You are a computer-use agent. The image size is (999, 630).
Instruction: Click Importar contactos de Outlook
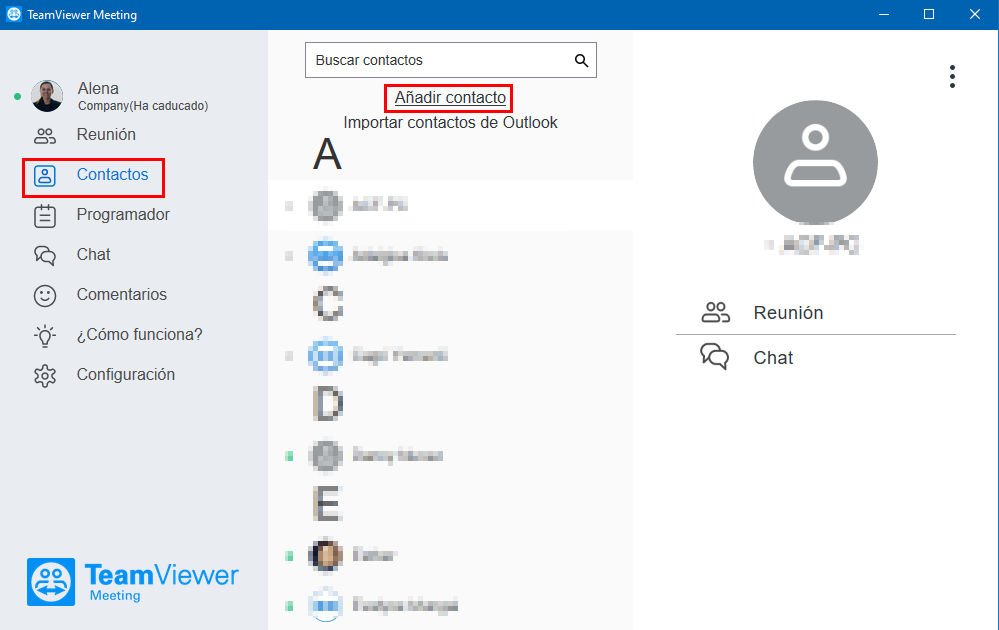click(x=450, y=122)
